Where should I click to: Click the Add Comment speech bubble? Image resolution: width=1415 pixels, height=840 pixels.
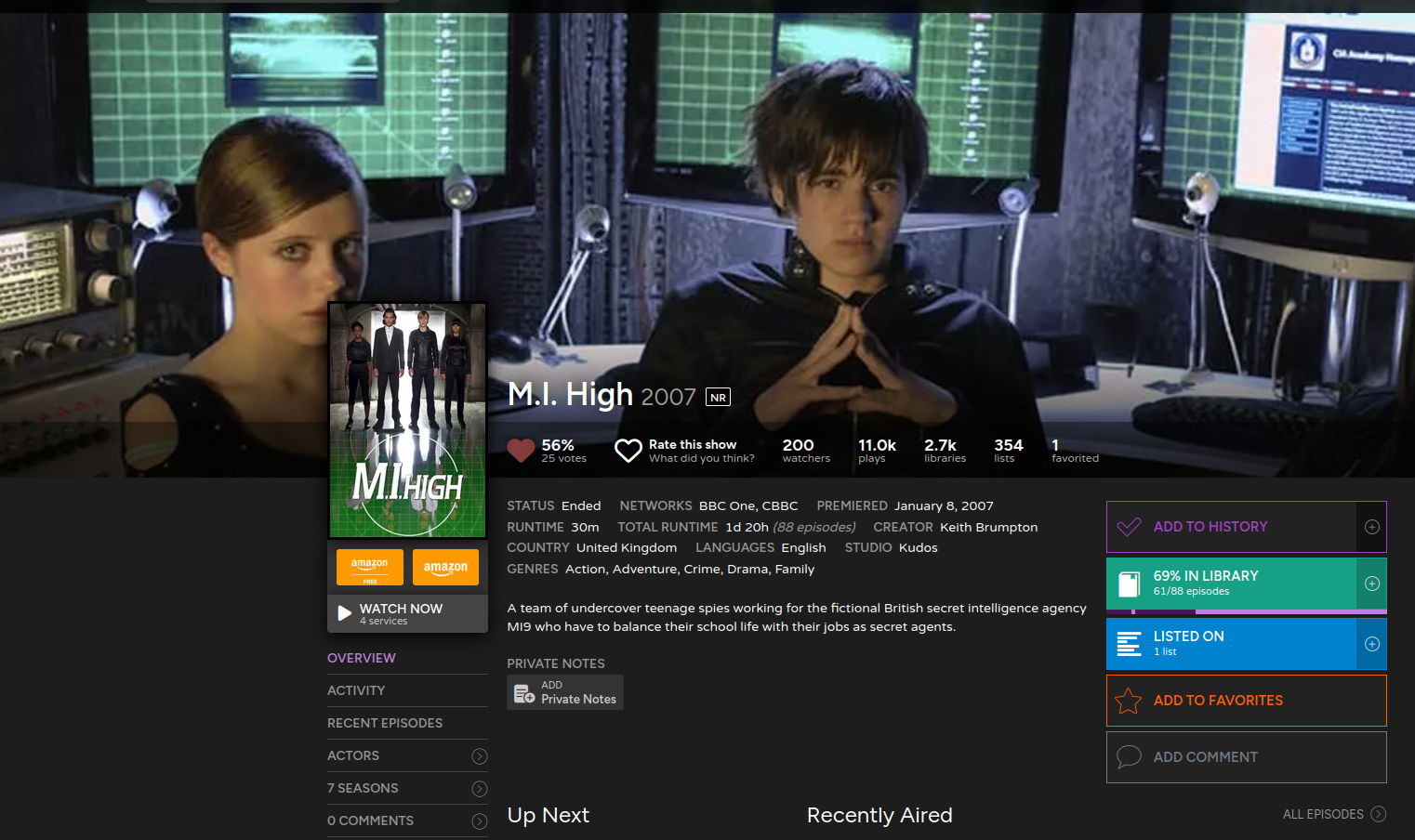click(x=1129, y=756)
